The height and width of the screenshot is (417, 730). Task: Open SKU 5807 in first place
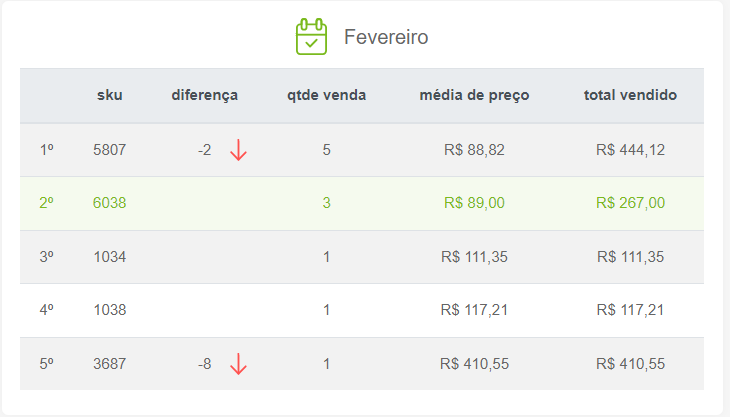coord(109,150)
